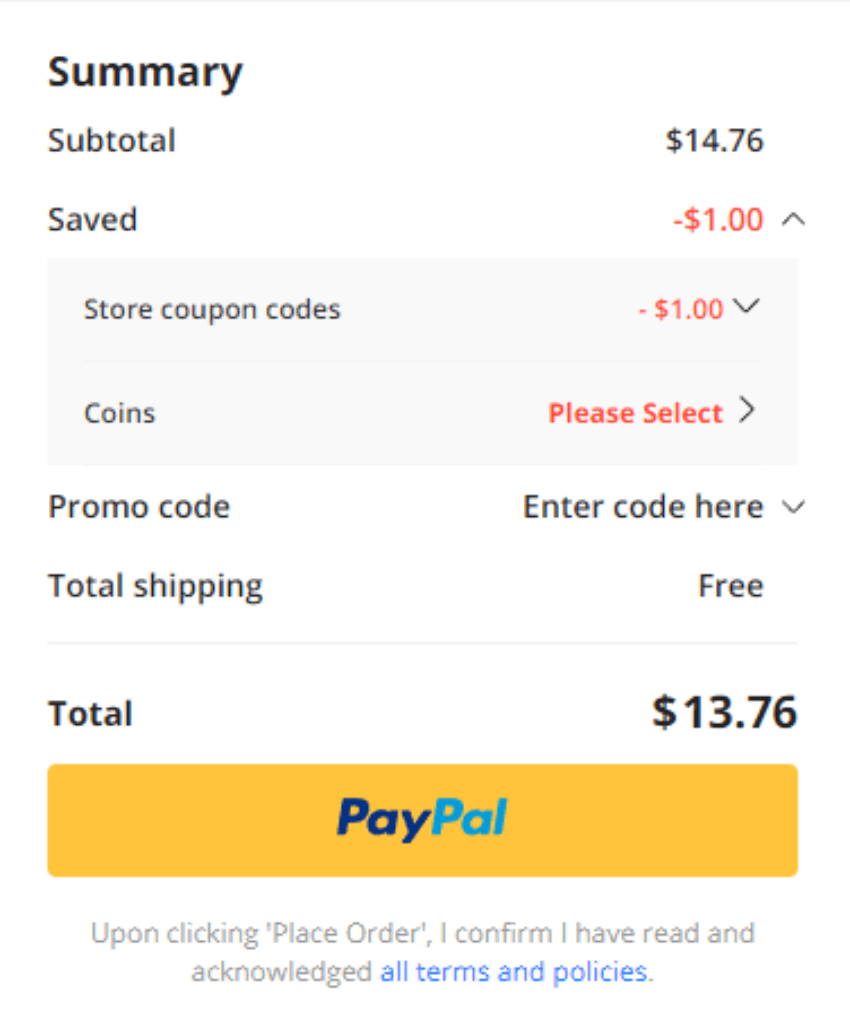Screen dimensions: 850x1024
Task: Click the -$1.00 store coupon amount
Action: [x=681, y=310]
